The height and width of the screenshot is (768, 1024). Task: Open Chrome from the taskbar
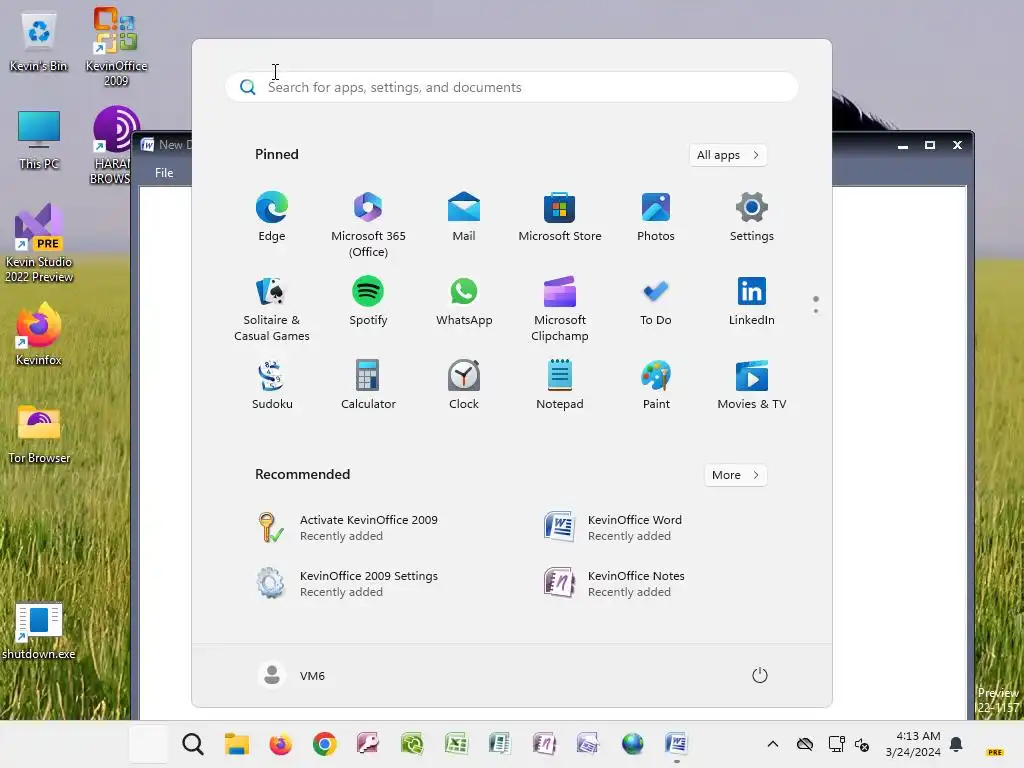click(x=325, y=744)
